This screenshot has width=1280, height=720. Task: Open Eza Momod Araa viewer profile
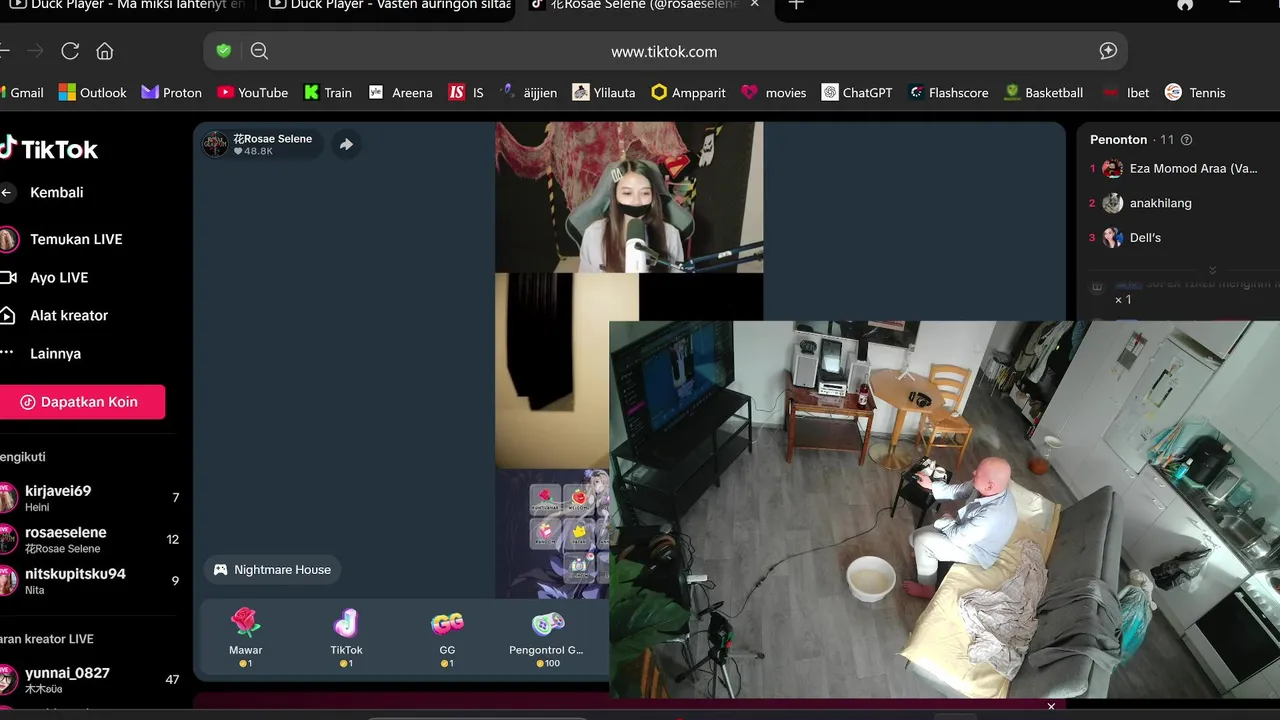pos(1175,169)
